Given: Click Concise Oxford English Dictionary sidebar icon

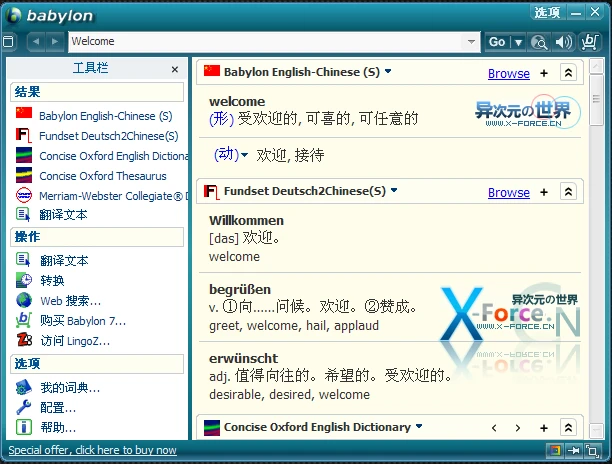Looking at the screenshot, I should click(x=24, y=155).
